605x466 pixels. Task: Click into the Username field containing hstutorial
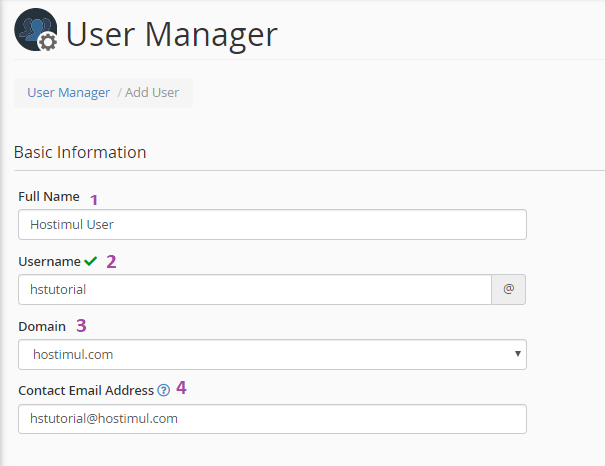[x=254, y=289]
